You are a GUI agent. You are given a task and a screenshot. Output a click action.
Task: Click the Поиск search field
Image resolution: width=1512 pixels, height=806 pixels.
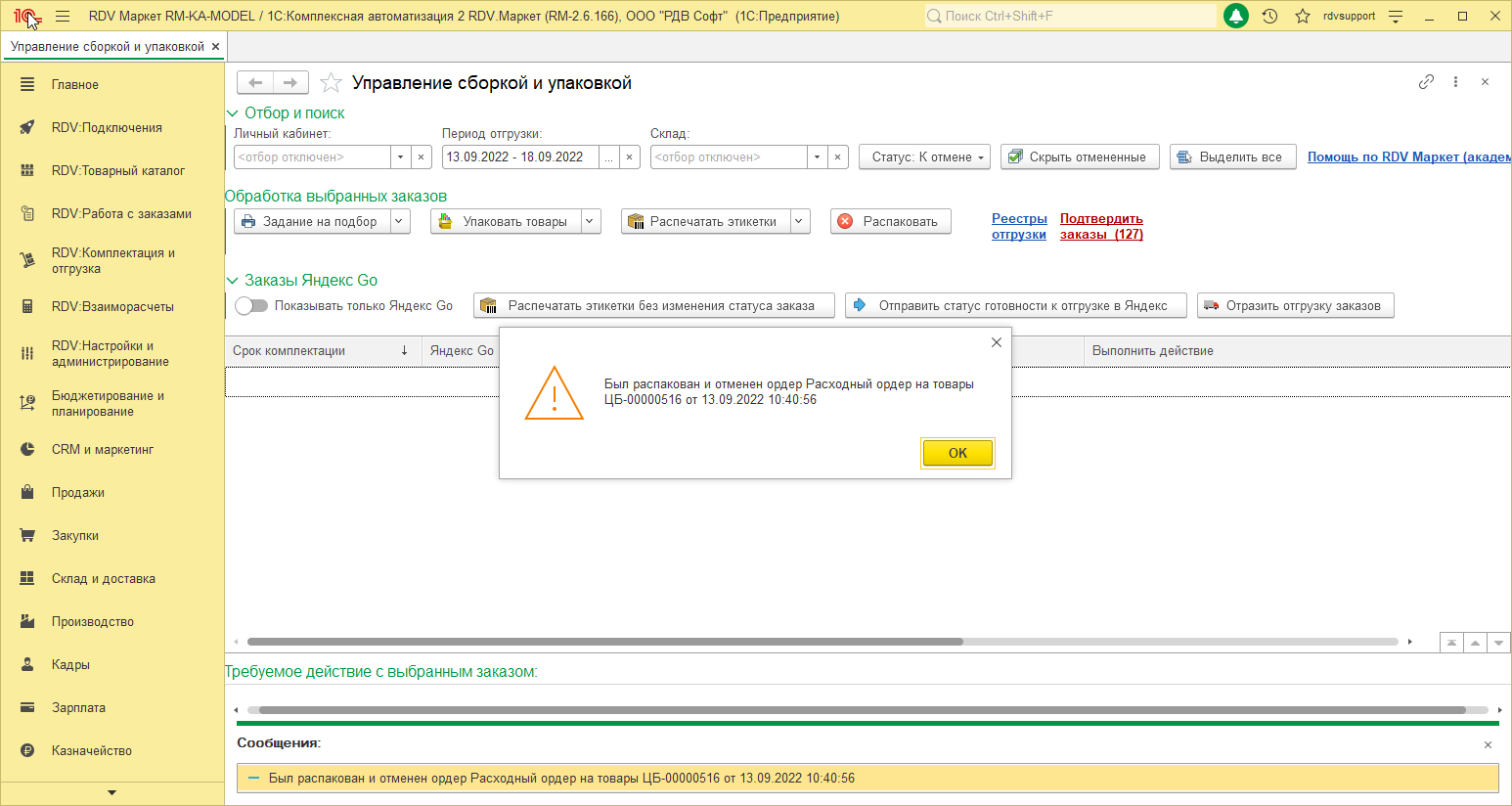point(1071,17)
